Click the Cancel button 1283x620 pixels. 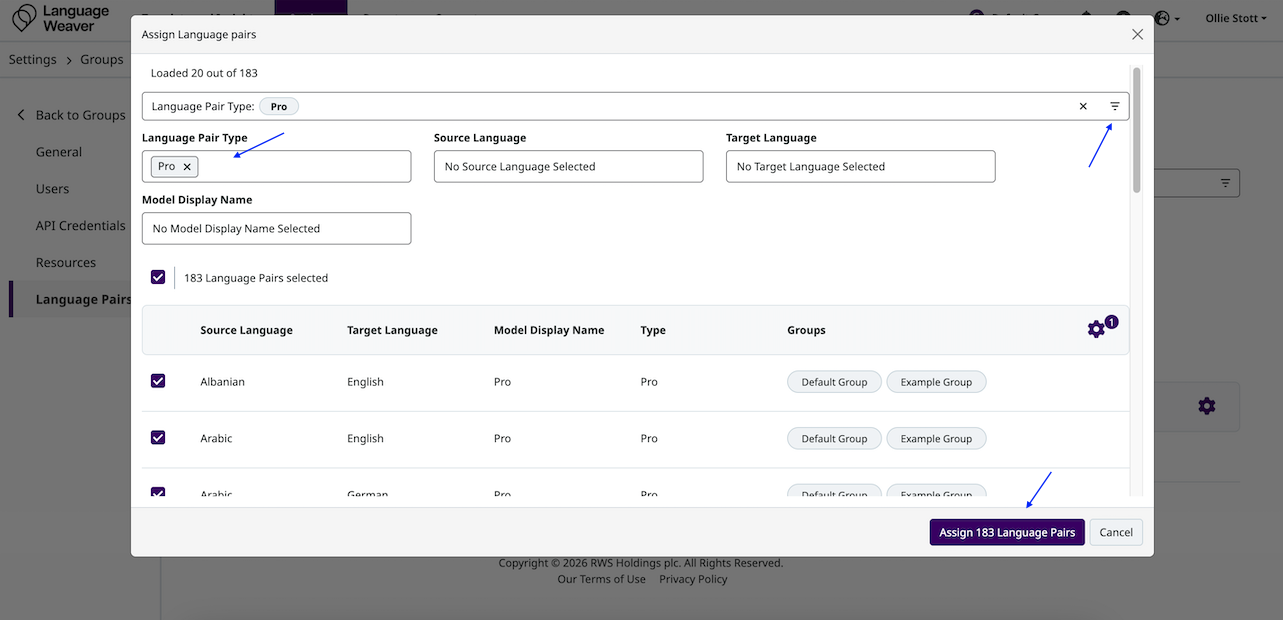(1115, 532)
